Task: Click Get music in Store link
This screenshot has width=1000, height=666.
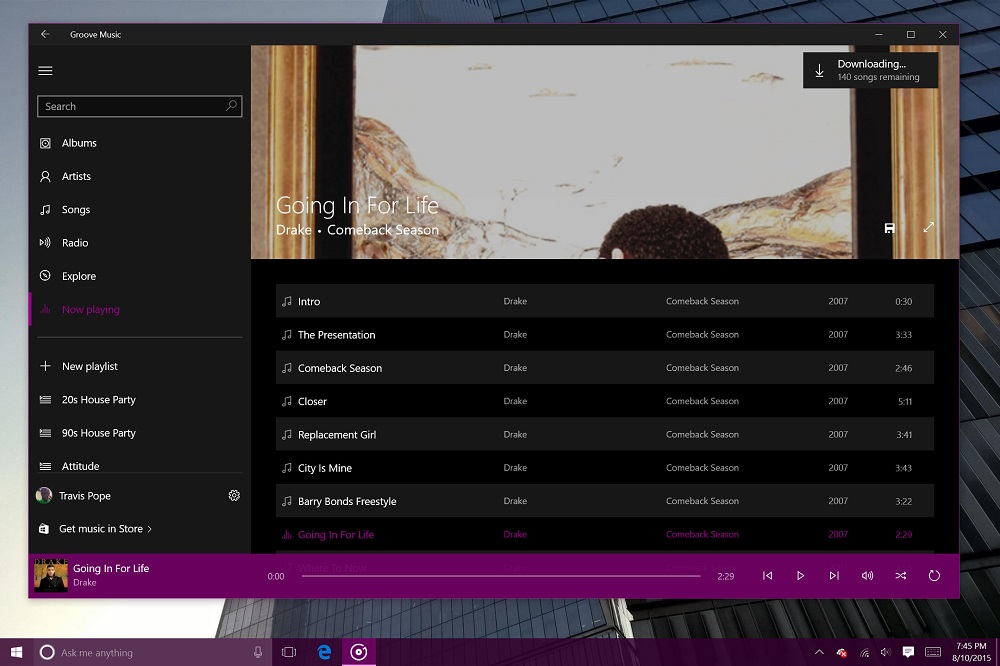Action: tap(105, 529)
